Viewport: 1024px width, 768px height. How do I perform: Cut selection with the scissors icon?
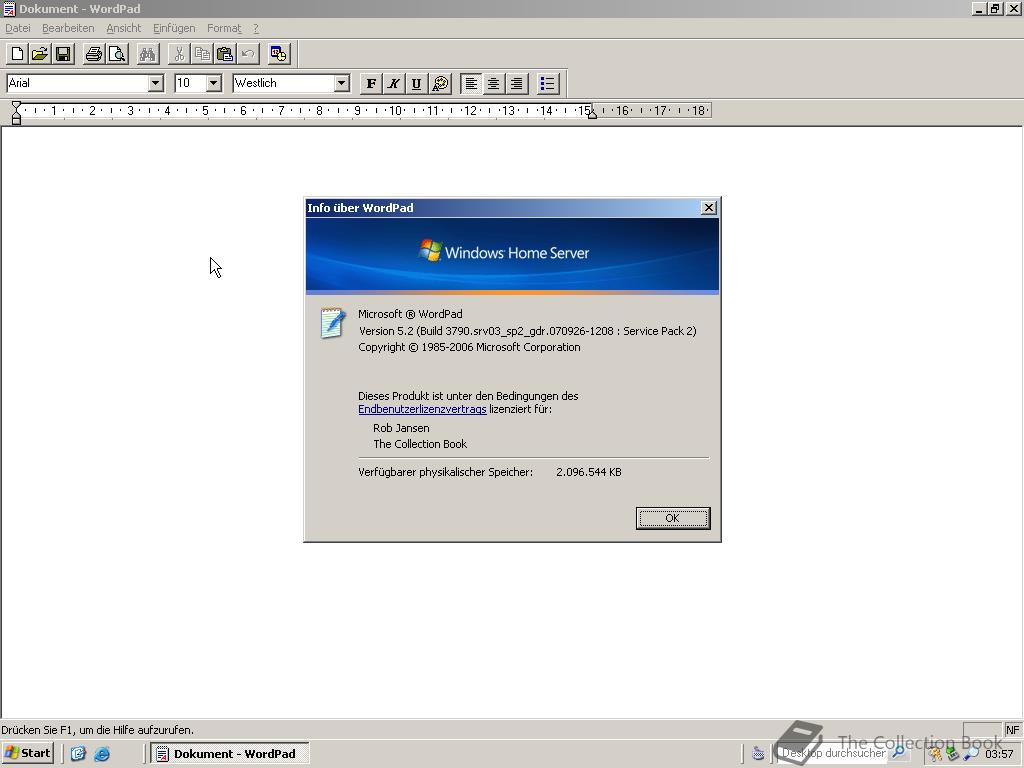pyautogui.click(x=179, y=54)
